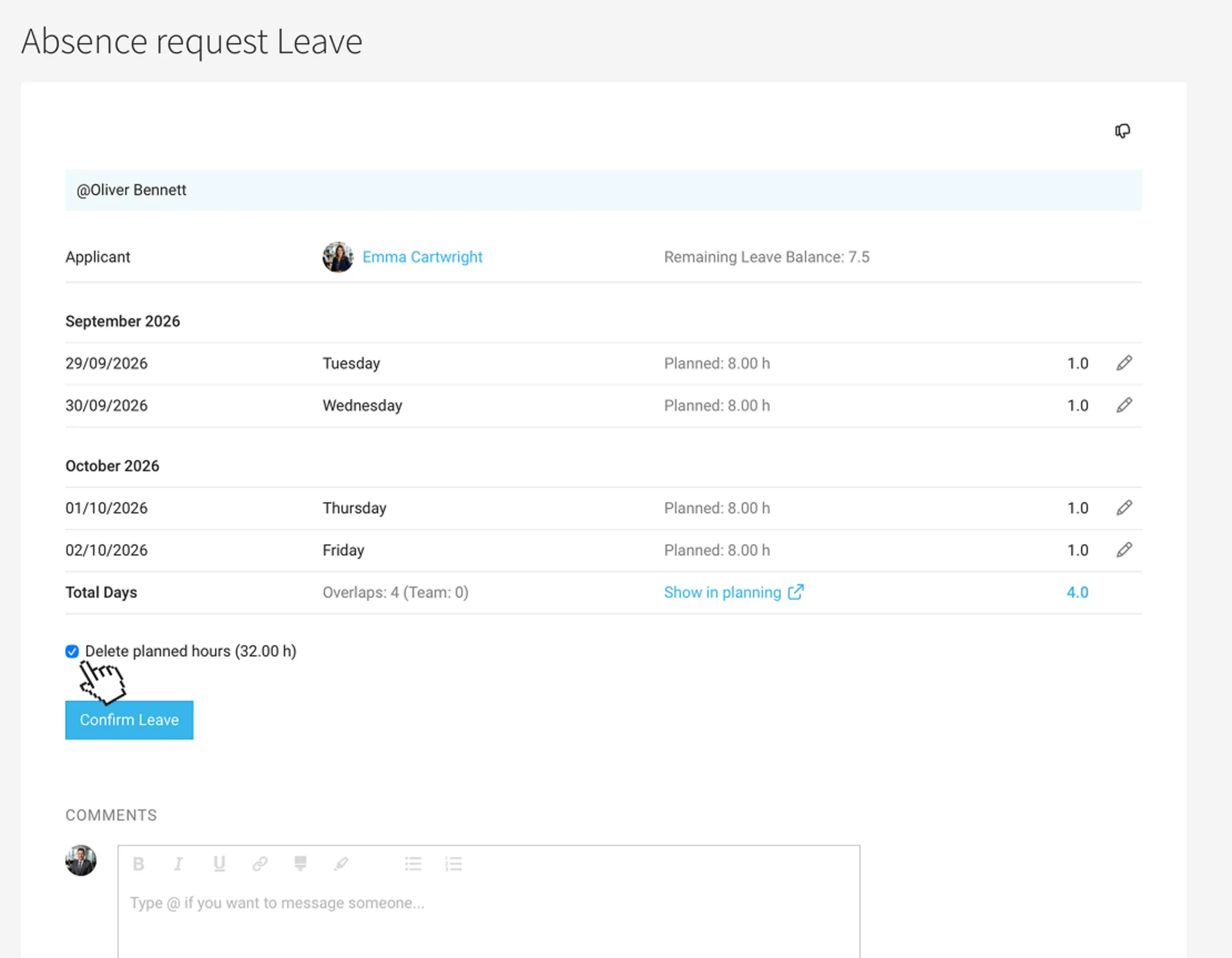Click the October 2026 heading

click(x=112, y=466)
